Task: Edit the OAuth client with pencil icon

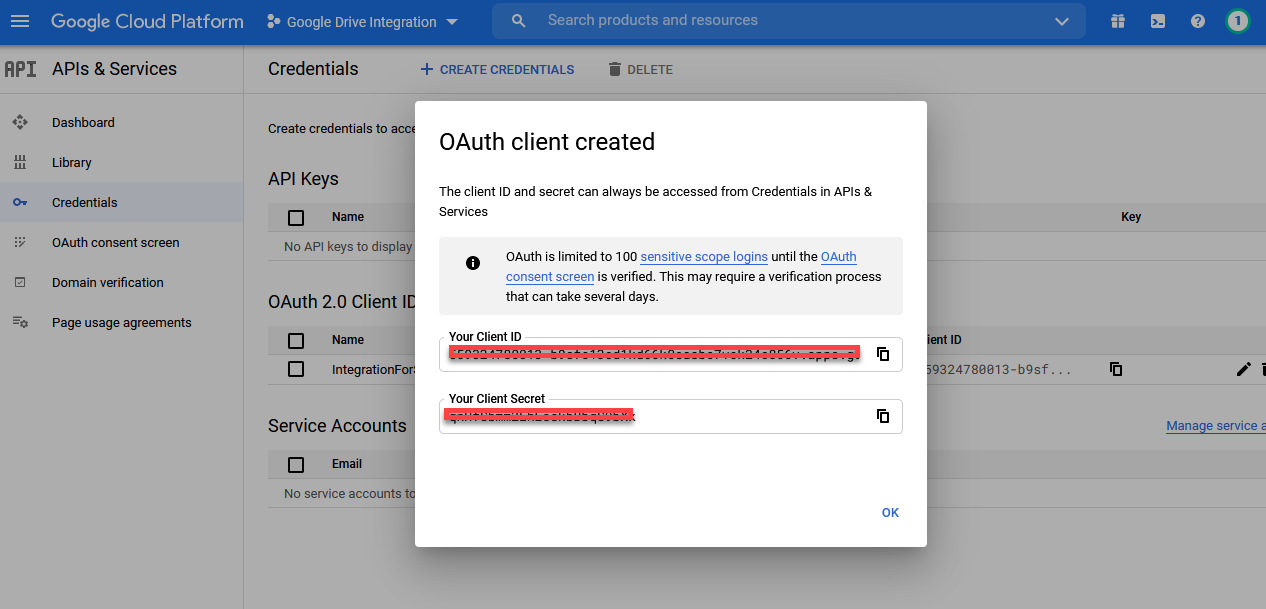Action: click(x=1243, y=369)
